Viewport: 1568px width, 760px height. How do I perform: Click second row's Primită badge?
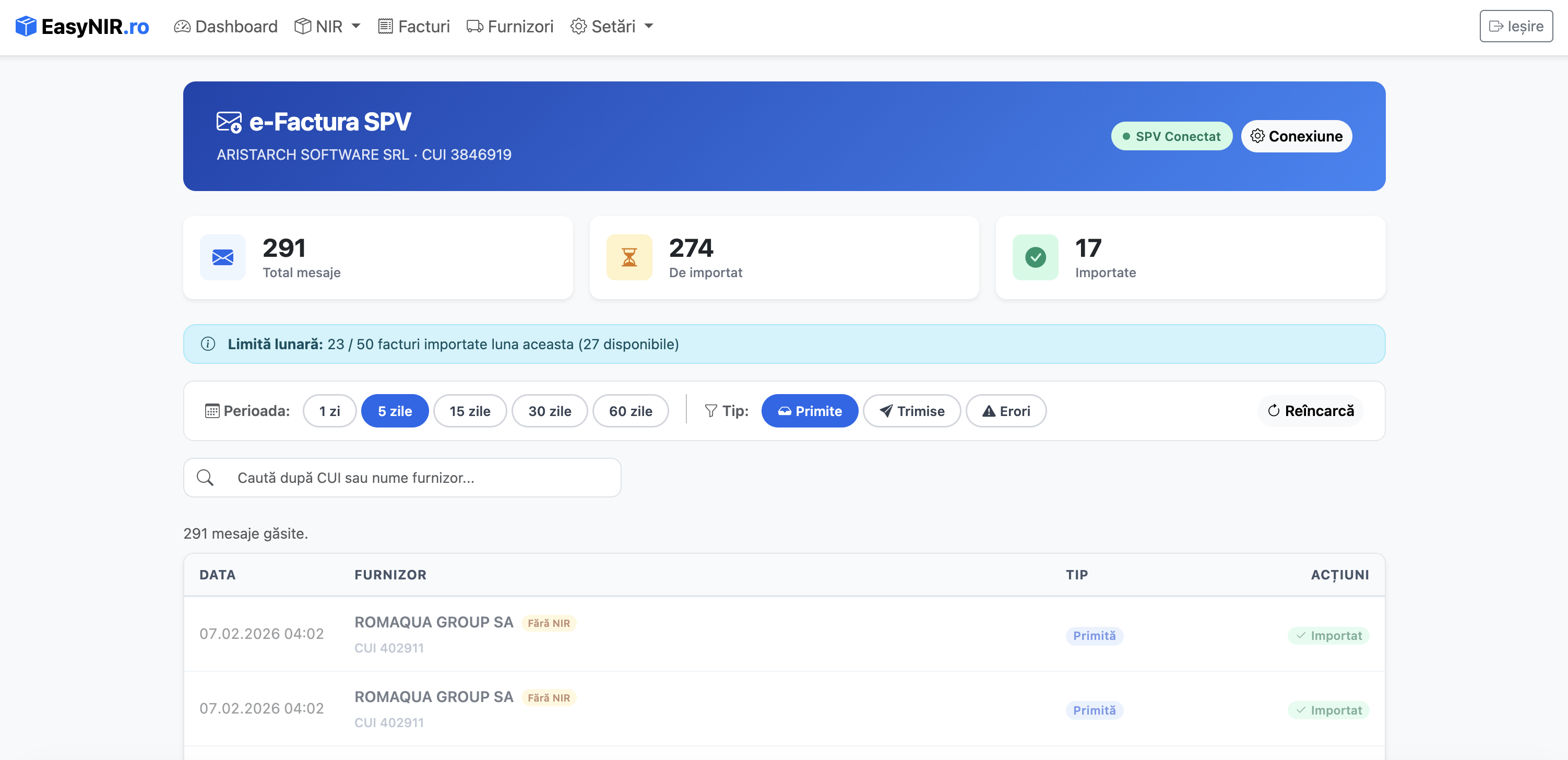coord(1095,711)
